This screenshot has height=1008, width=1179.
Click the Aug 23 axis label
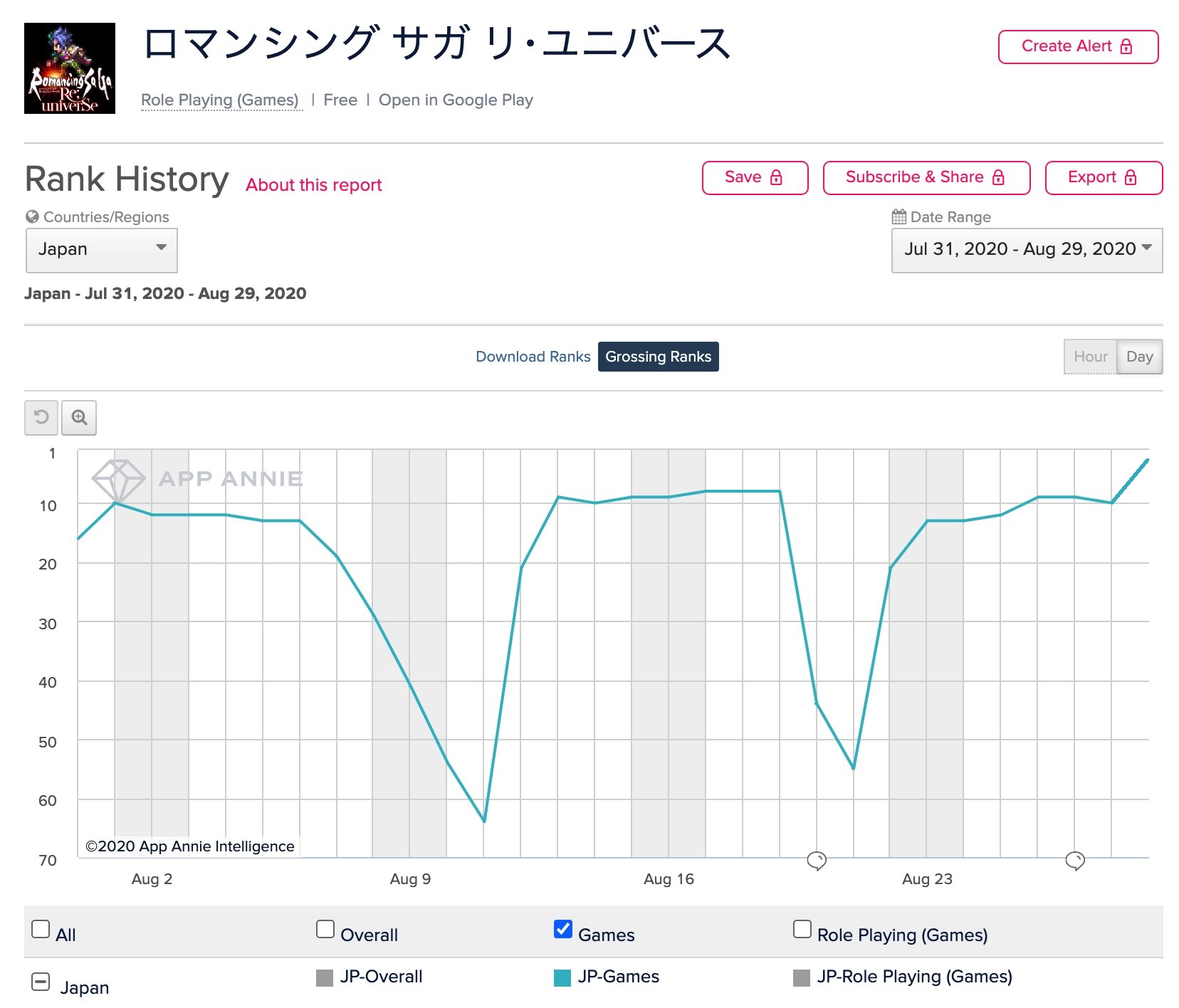(927, 879)
